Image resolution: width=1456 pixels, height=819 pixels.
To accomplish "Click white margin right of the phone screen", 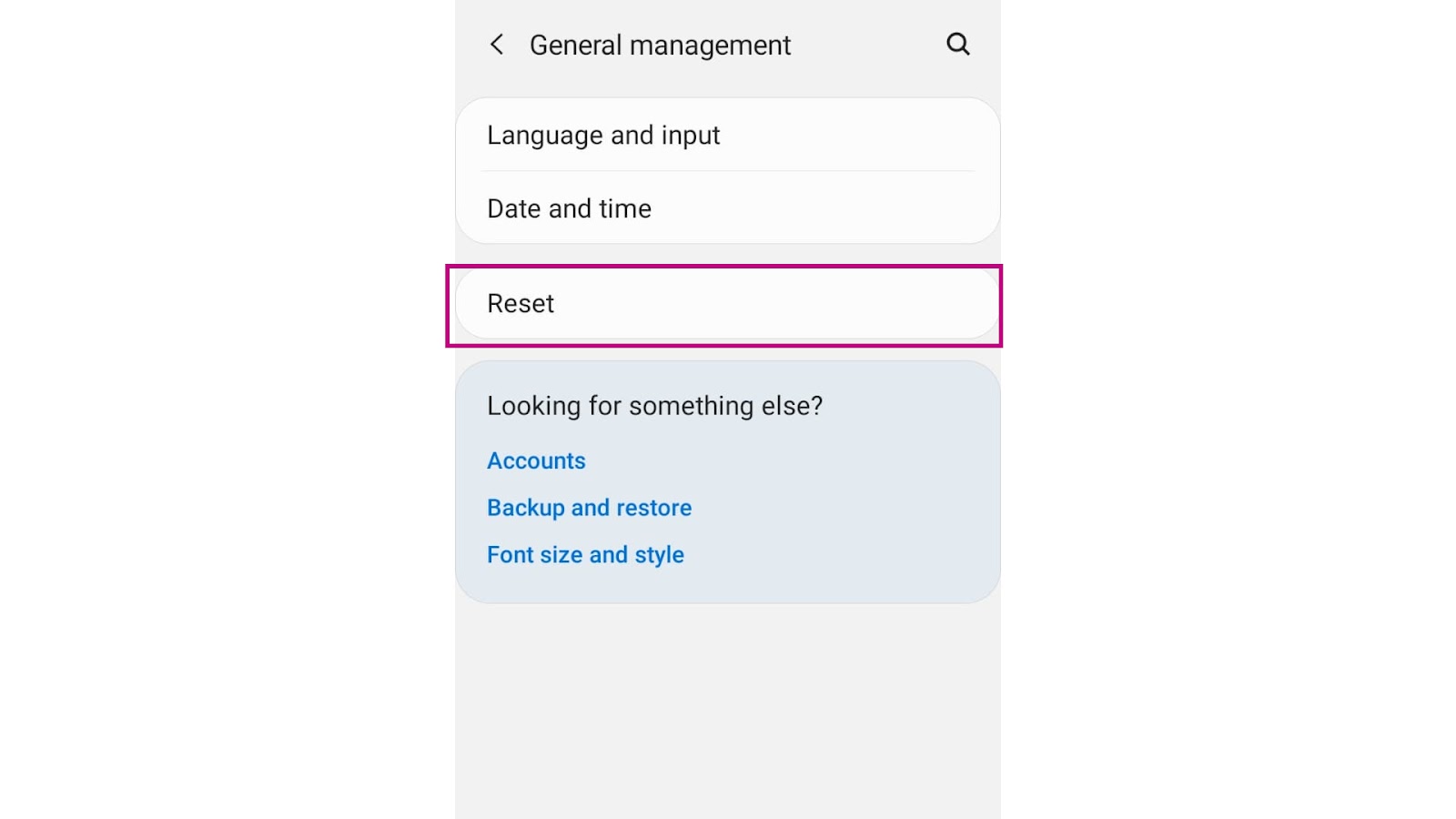I will point(1228,409).
